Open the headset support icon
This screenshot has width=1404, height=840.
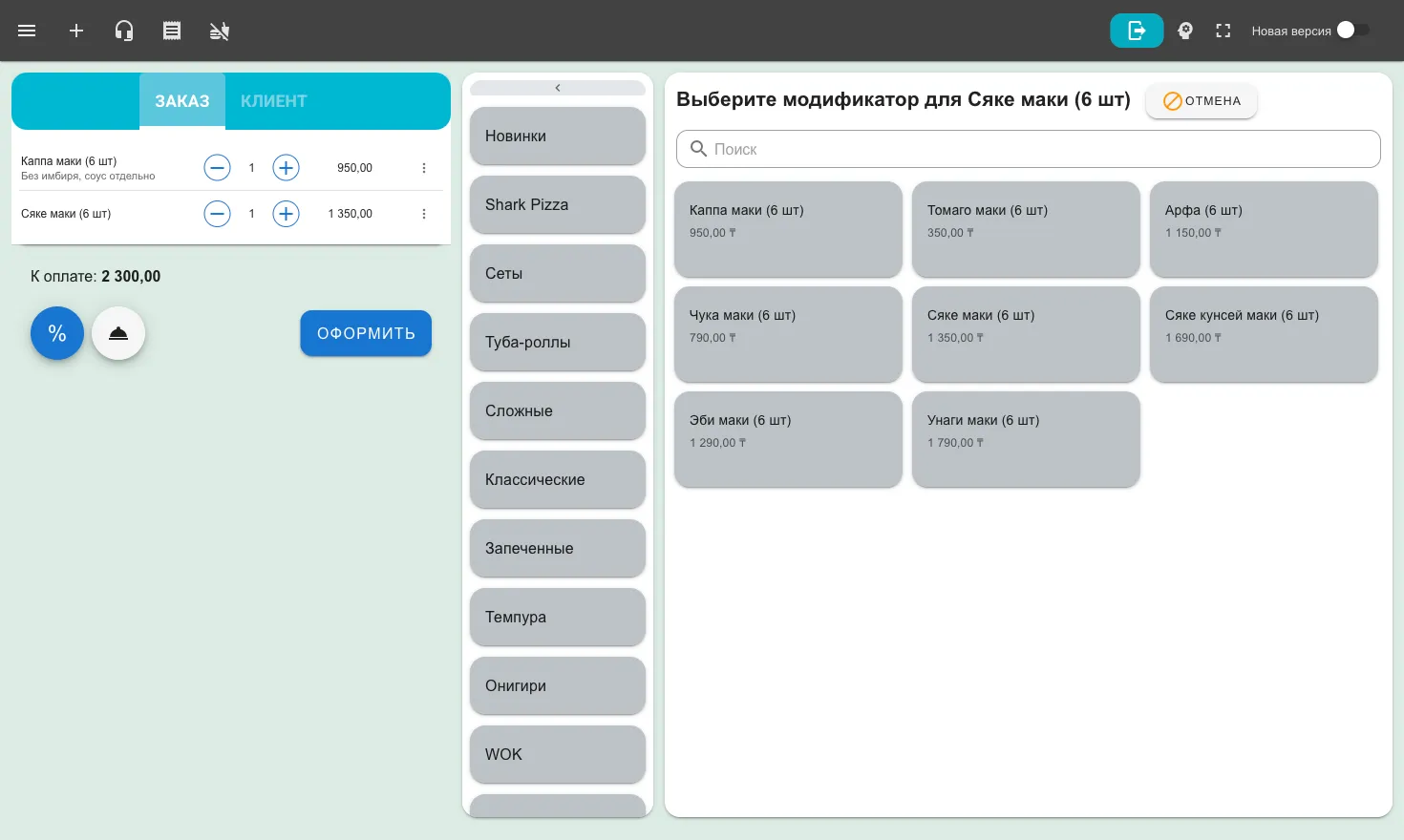[124, 31]
